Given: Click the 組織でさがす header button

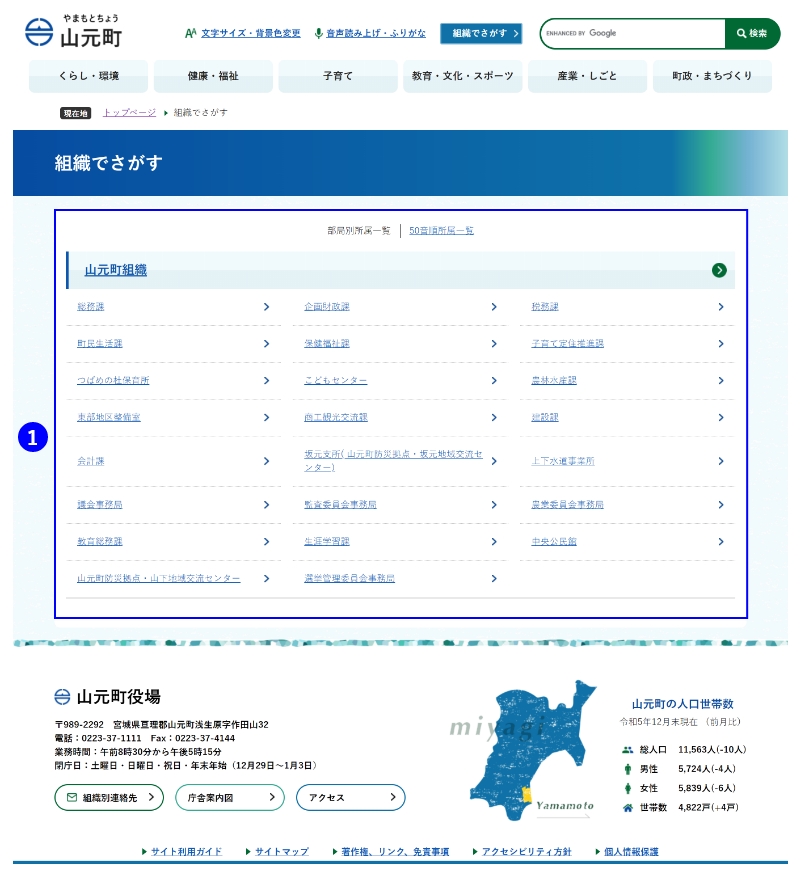Looking at the screenshot, I should click(481, 33).
